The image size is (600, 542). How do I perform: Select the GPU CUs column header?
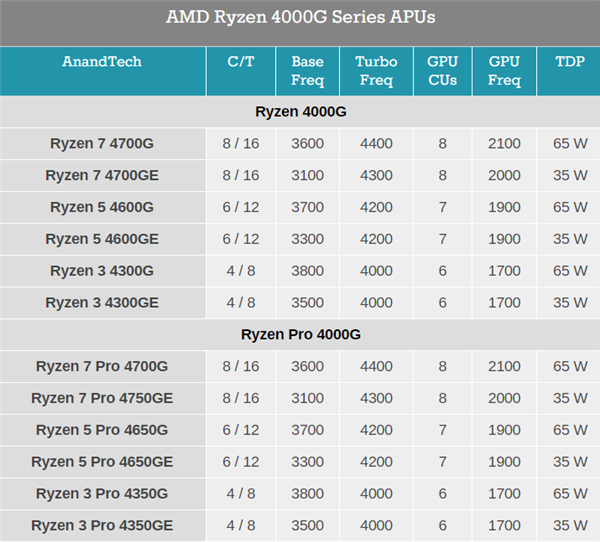pos(442,70)
